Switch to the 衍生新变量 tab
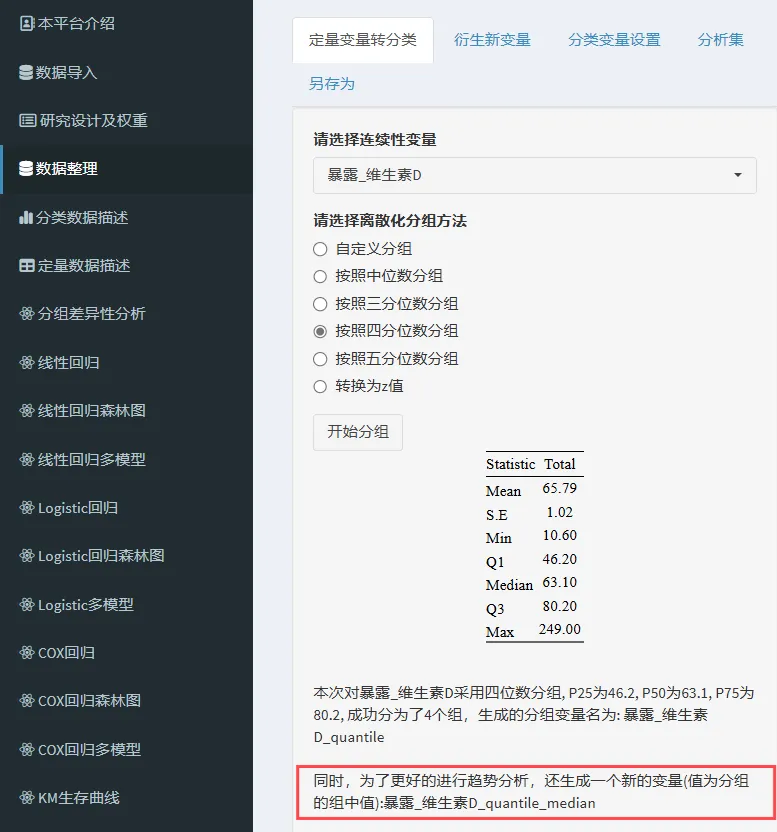The image size is (777, 832). coord(492,40)
